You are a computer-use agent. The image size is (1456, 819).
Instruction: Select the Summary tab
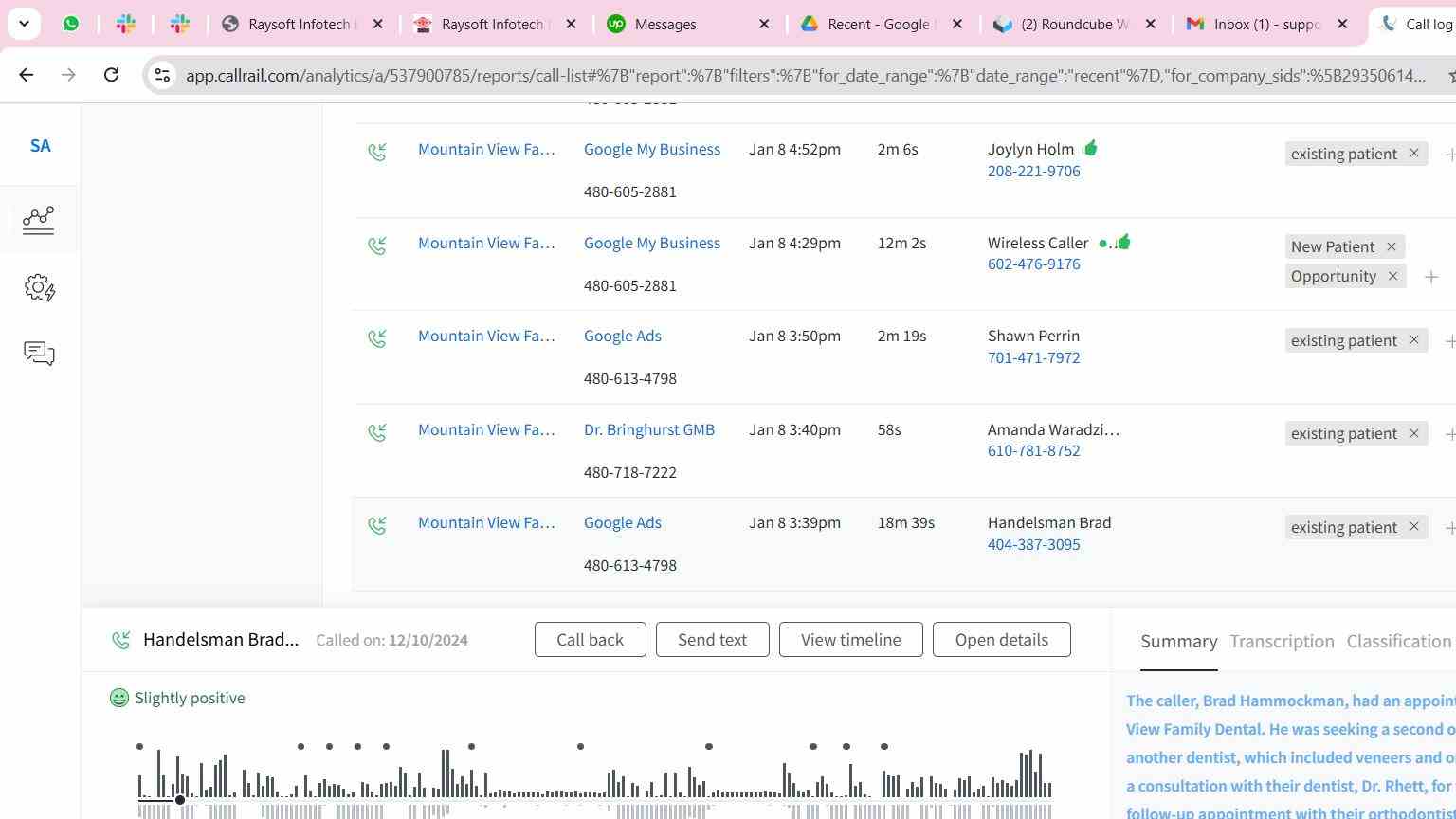[x=1178, y=642]
